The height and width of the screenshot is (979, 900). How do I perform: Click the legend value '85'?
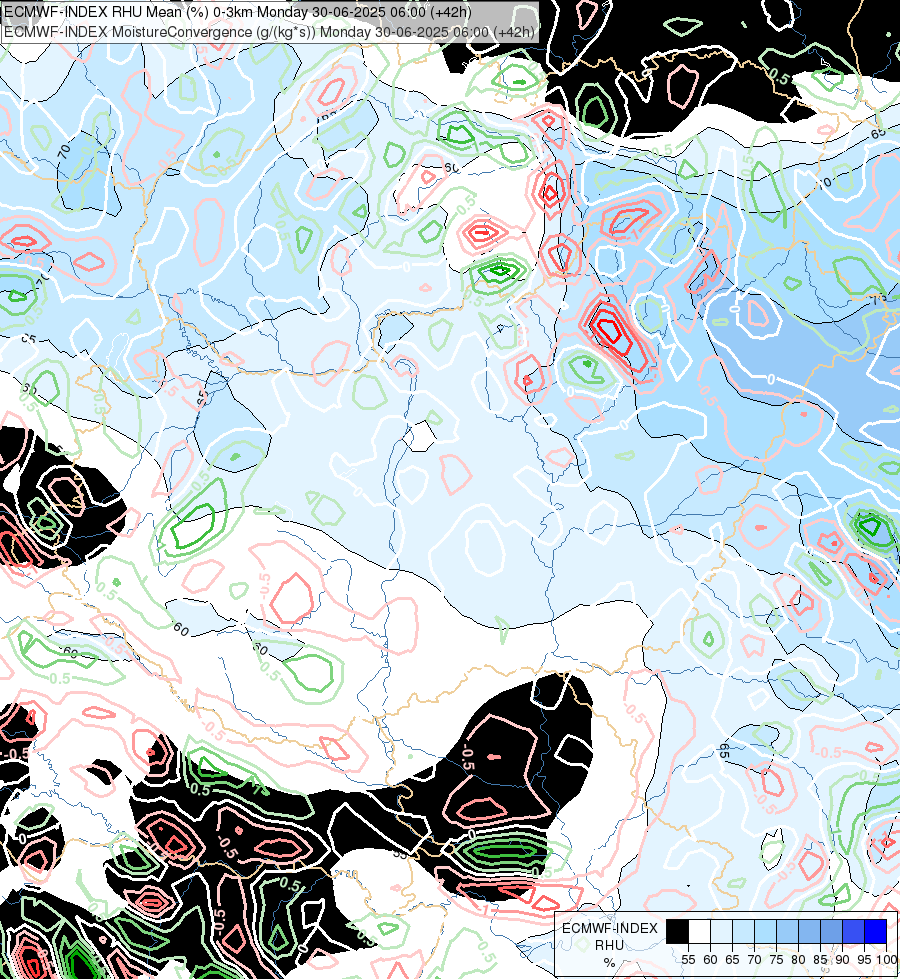click(x=820, y=960)
